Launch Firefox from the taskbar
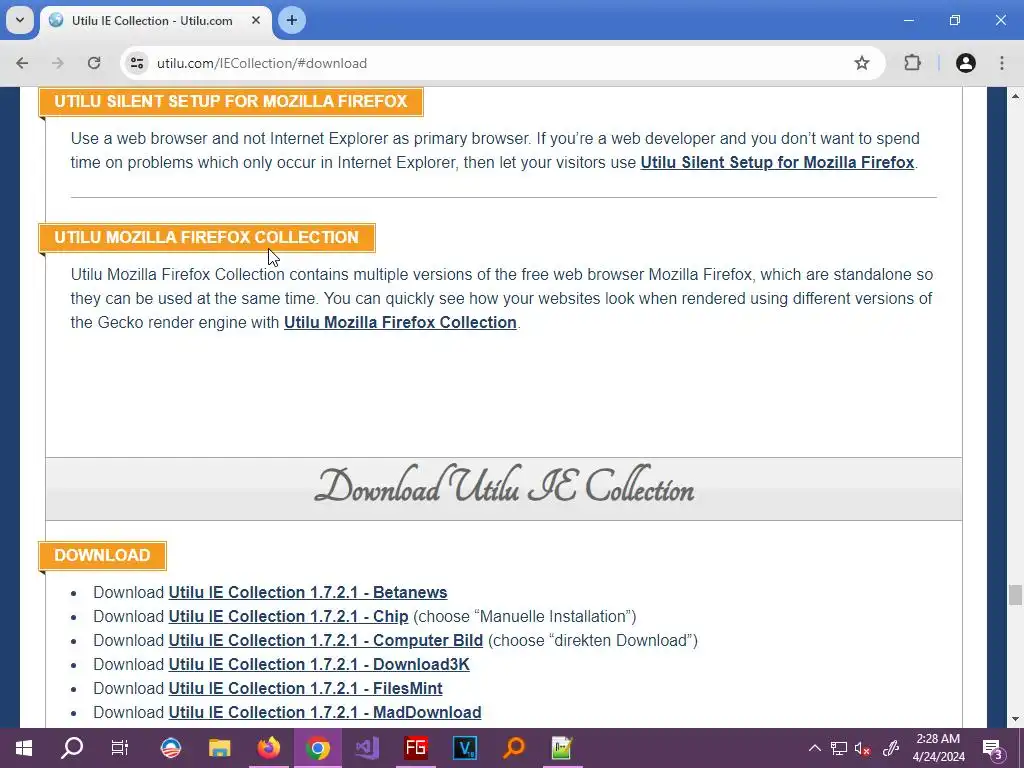 pos(268,748)
